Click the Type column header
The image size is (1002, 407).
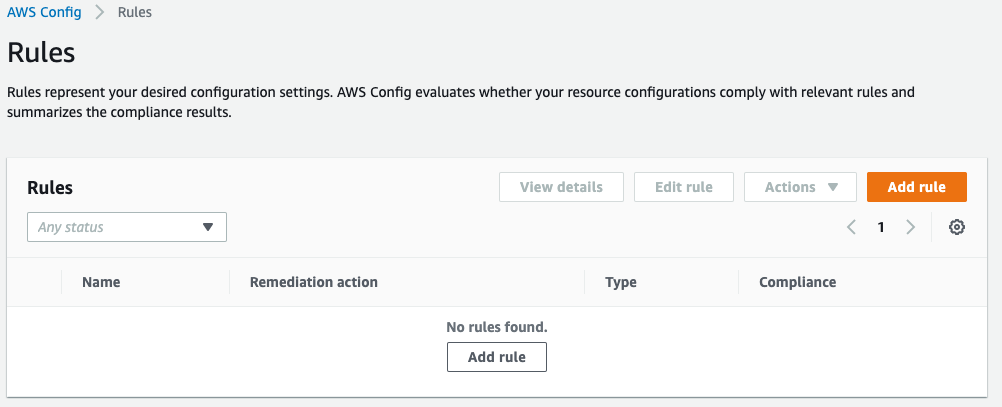point(621,282)
